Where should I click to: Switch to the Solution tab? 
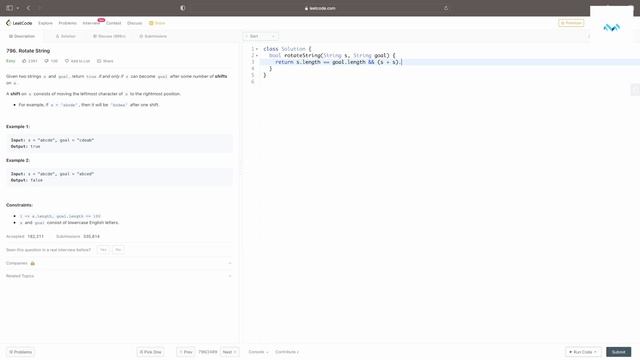[65, 36]
